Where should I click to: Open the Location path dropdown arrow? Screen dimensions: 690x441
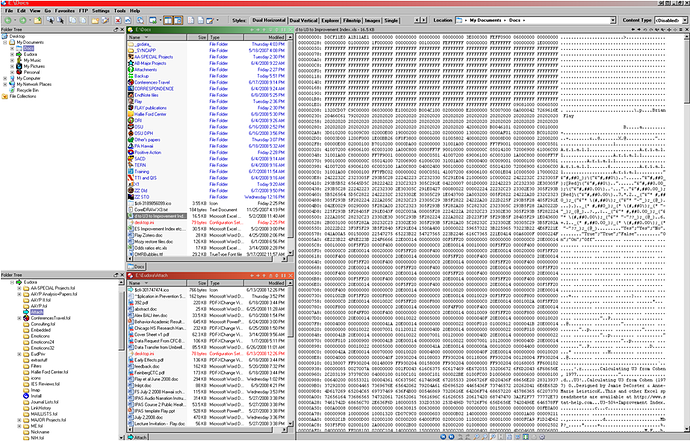(x=613, y=20)
